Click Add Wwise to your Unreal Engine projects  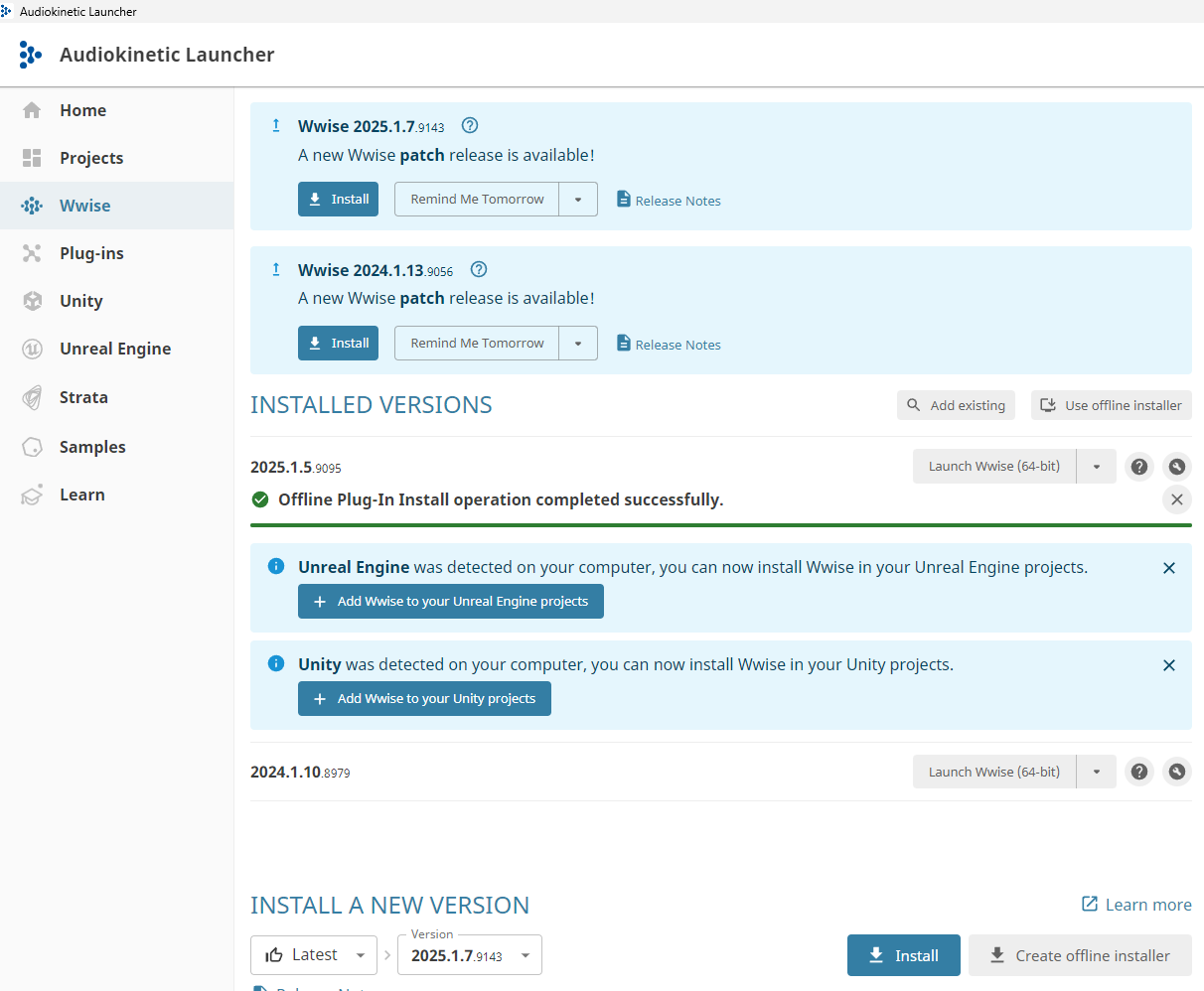tap(451, 601)
